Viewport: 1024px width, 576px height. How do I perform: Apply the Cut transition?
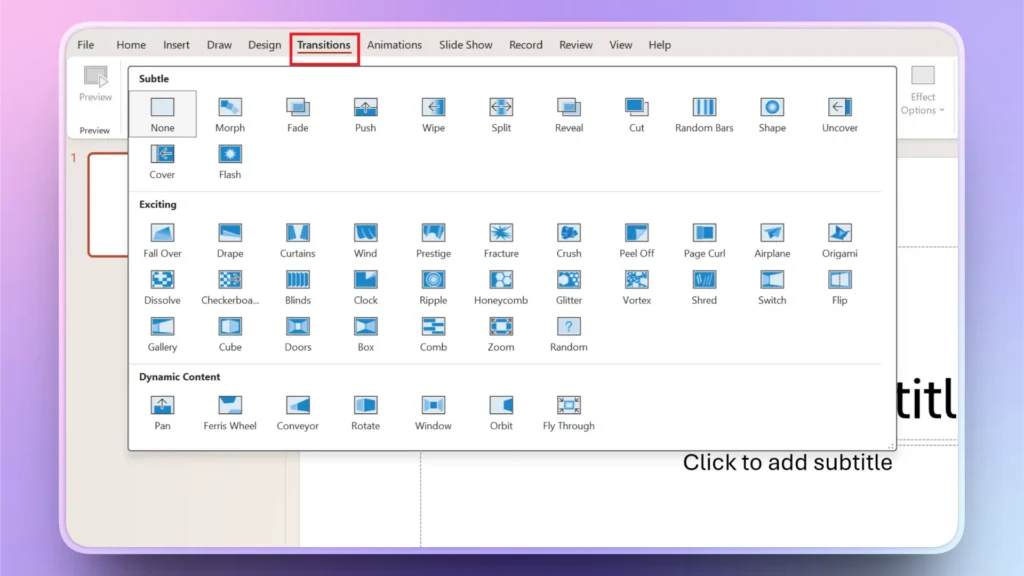pyautogui.click(x=637, y=114)
